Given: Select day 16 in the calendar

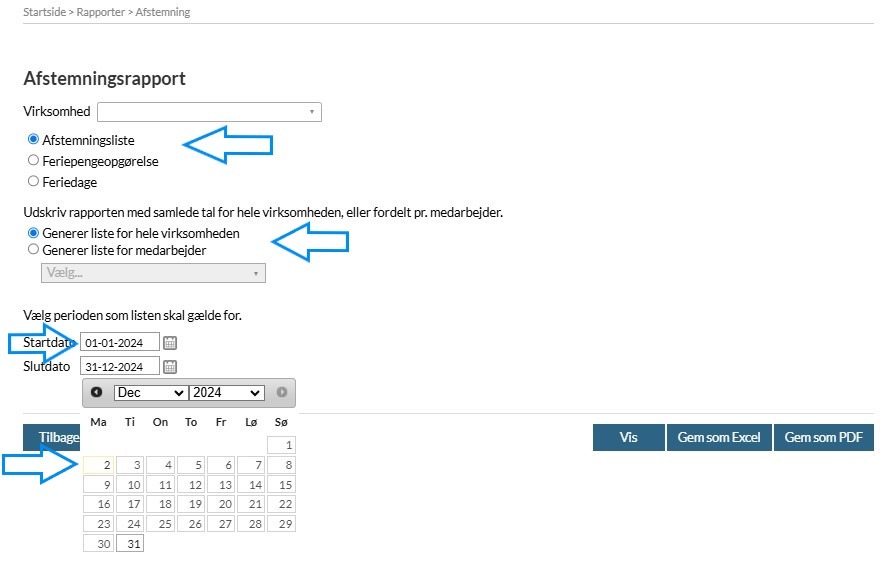Looking at the screenshot, I should point(99,505).
